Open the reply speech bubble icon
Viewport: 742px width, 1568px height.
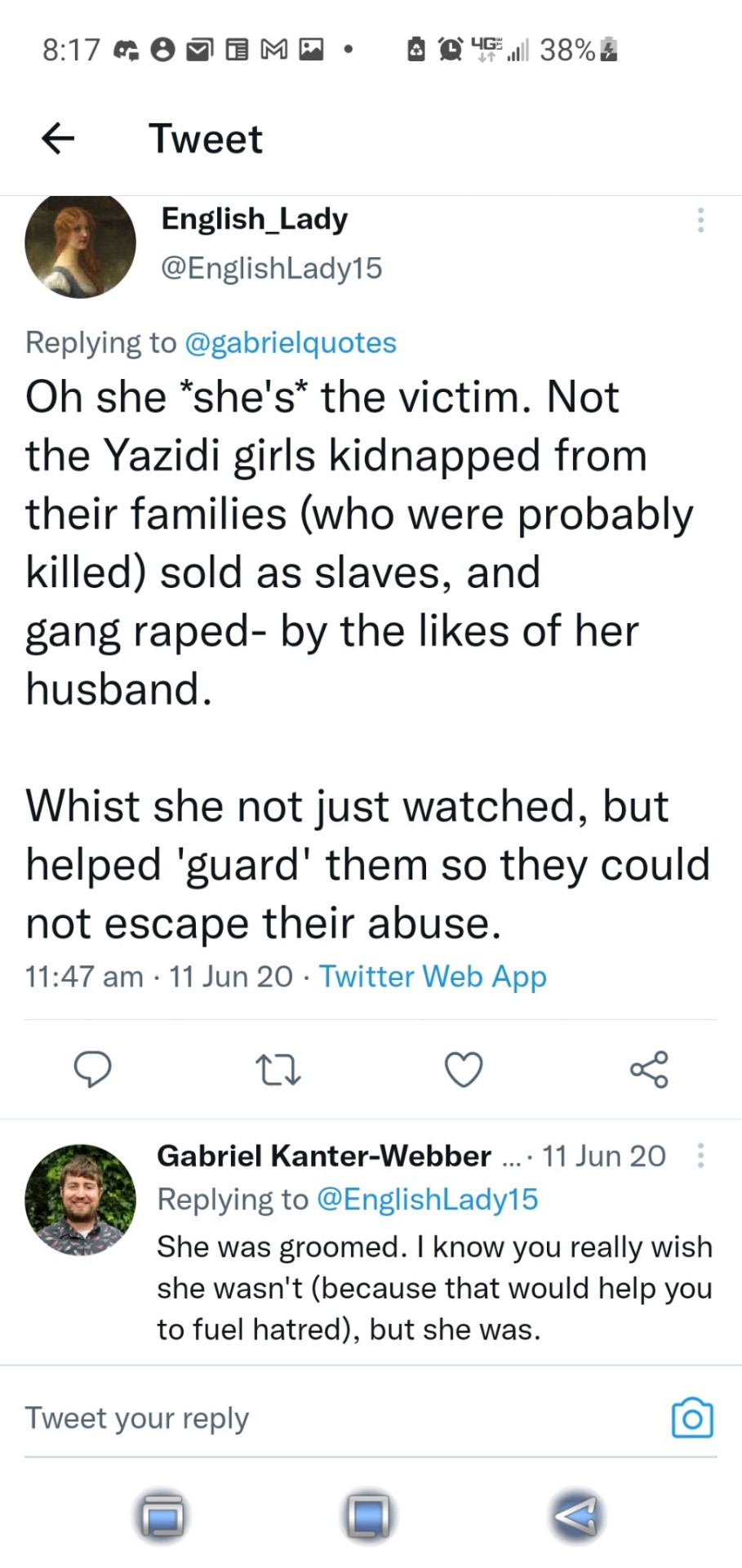[92, 1069]
